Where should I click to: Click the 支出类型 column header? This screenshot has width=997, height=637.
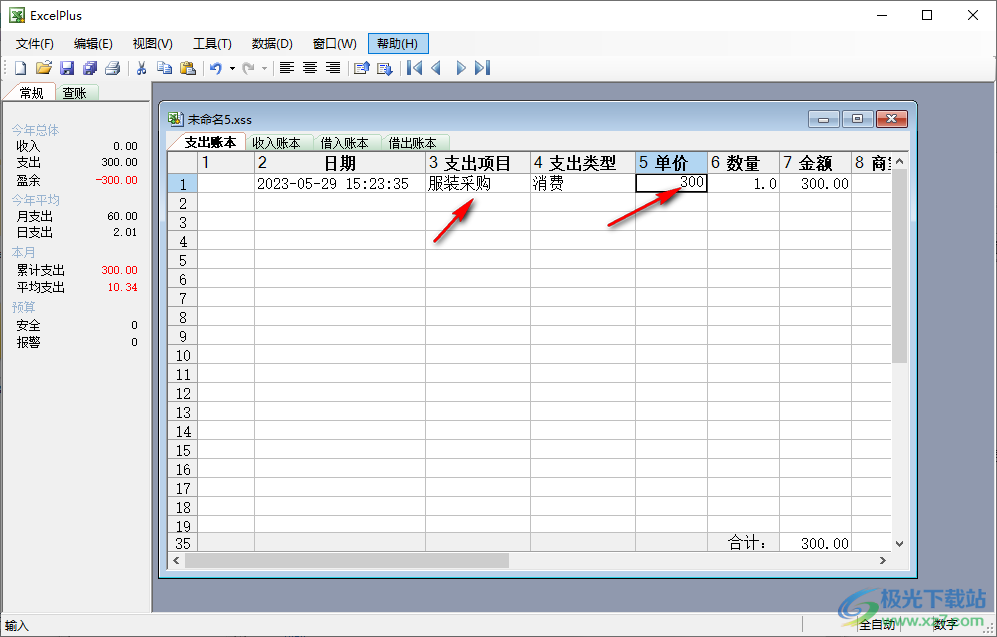(x=582, y=163)
